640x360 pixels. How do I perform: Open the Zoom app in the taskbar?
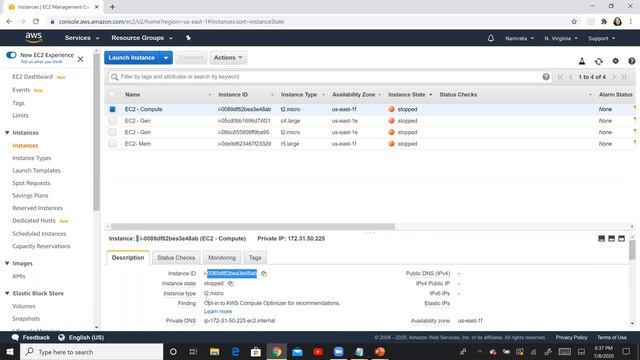coord(338,351)
